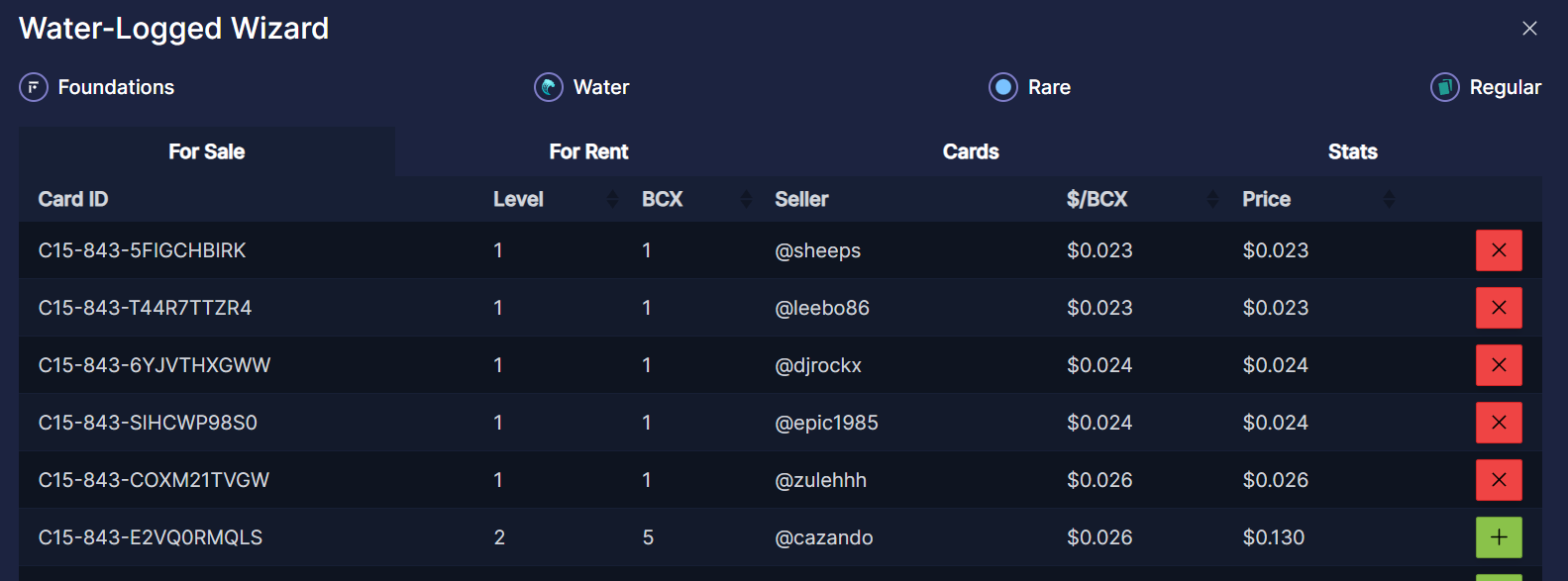1568x581 pixels.
Task: Remove the @leebo86 listing from cart
Action: [x=1499, y=308]
